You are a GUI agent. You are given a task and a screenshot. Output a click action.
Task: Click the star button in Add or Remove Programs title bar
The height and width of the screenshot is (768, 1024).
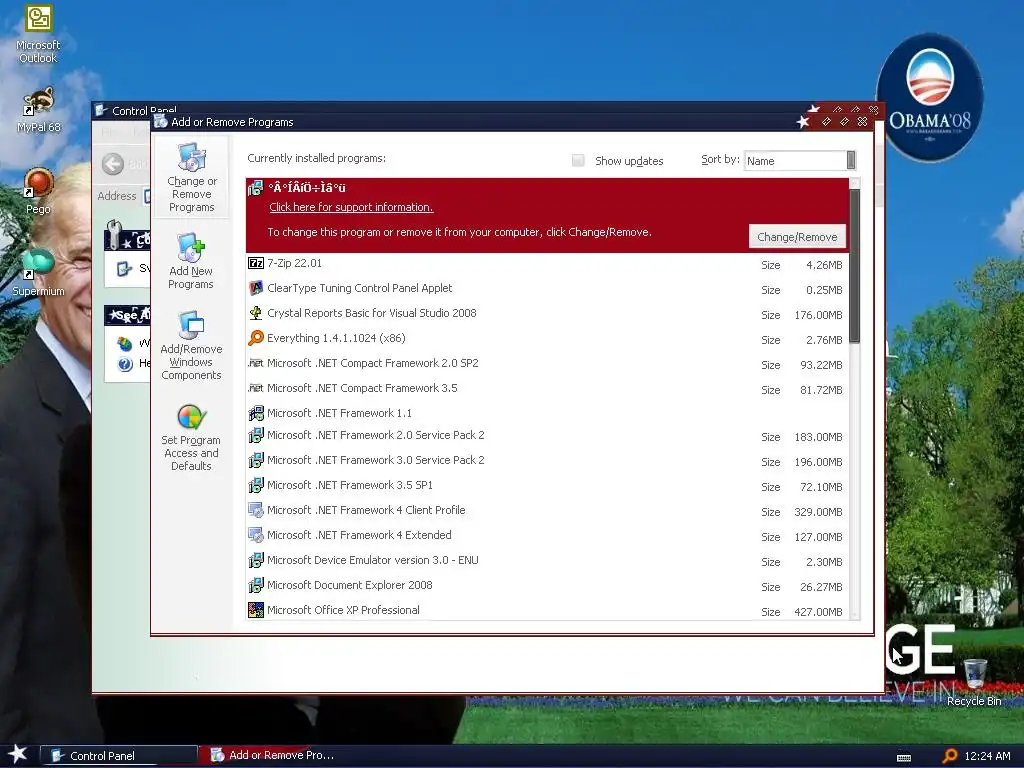pyautogui.click(x=803, y=122)
